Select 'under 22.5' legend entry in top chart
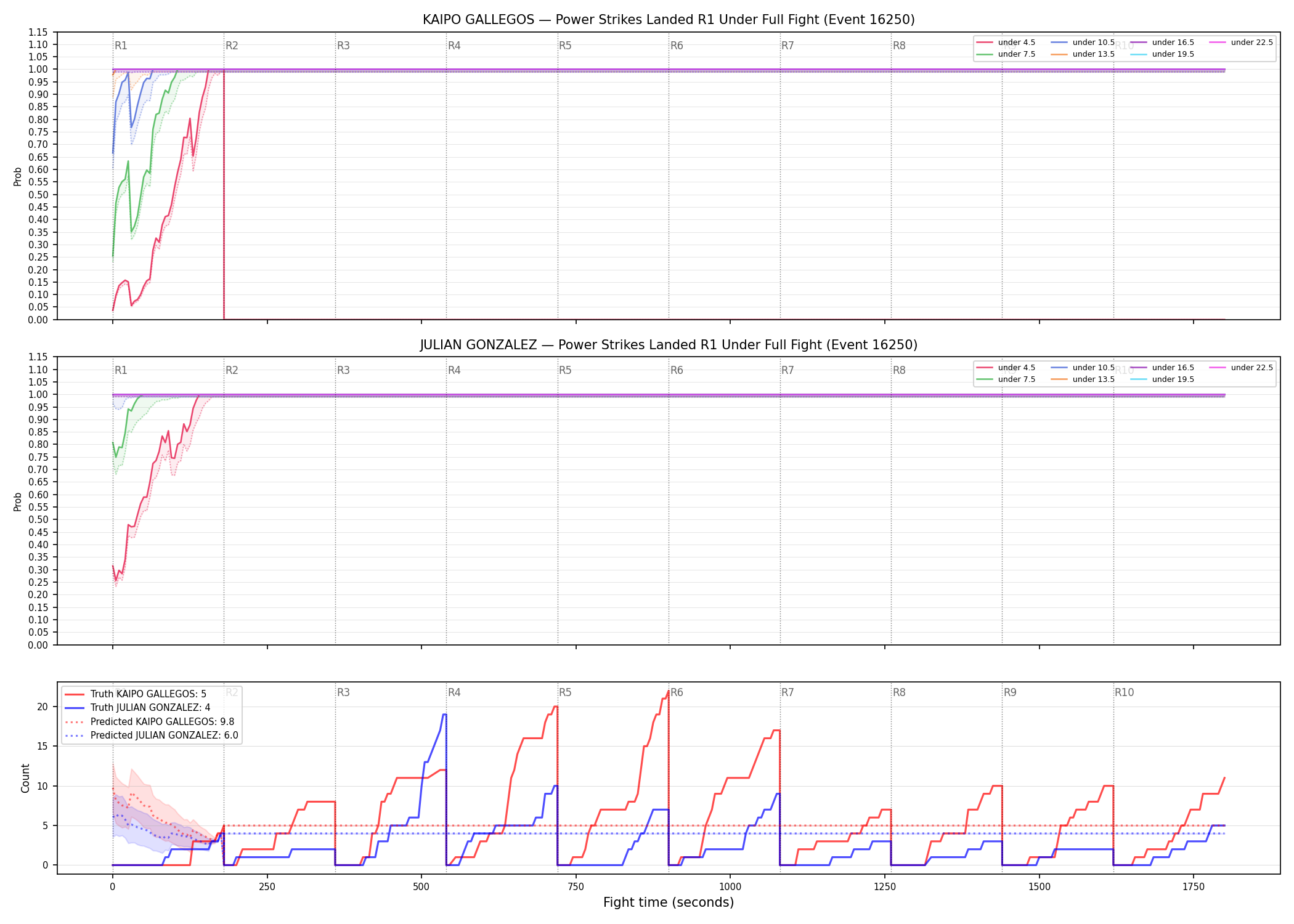 point(1241,43)
